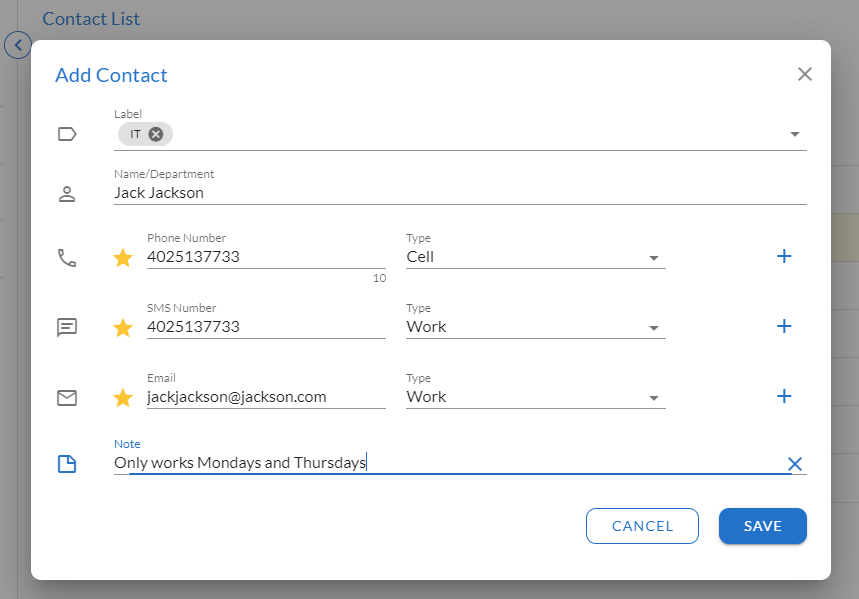
Task: Click the Cancel button
Action: (642, 526)
